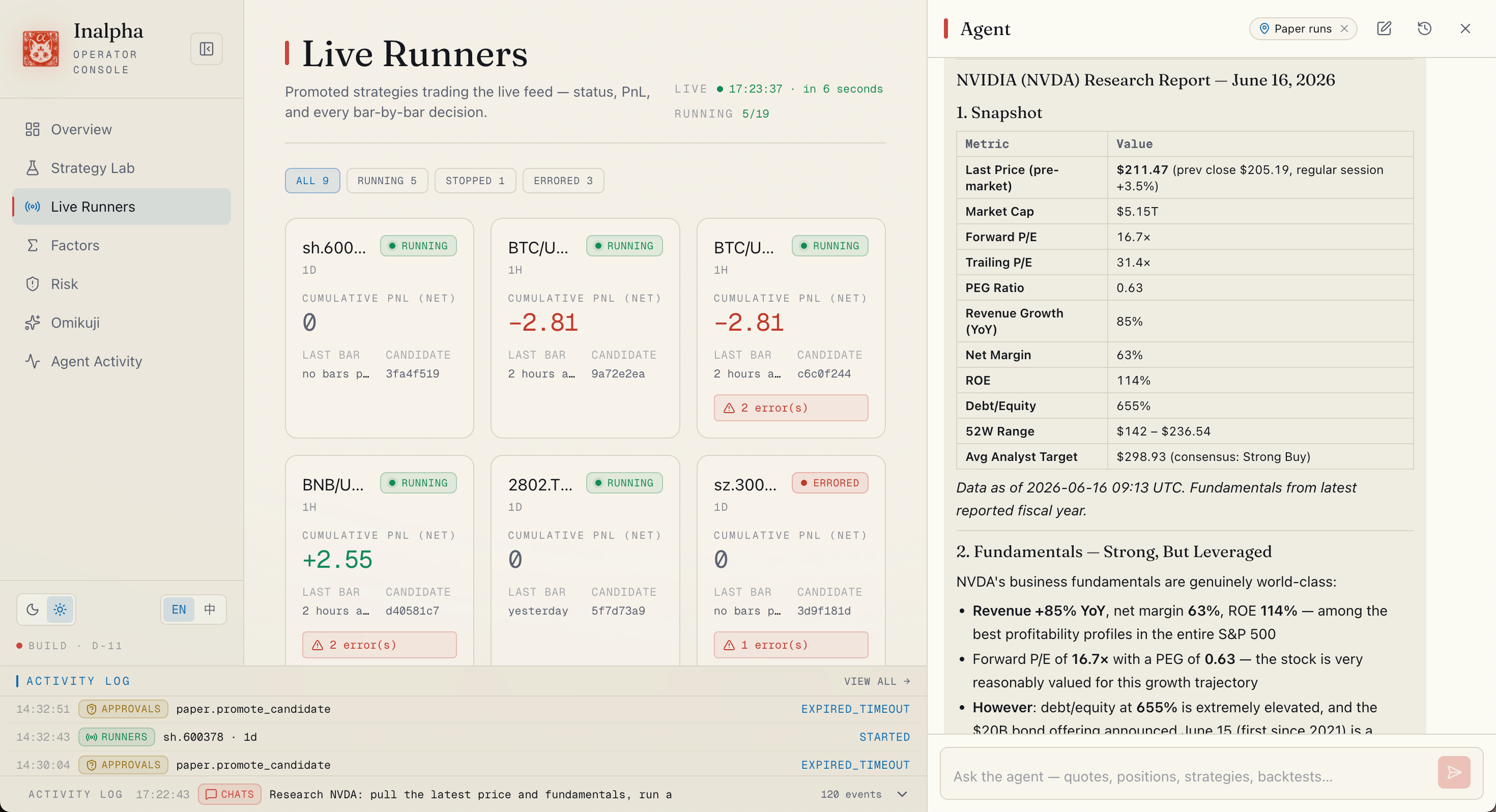
Task: Switch to dark mode moon
Action: pyautogui.click(x=33, y=610)
